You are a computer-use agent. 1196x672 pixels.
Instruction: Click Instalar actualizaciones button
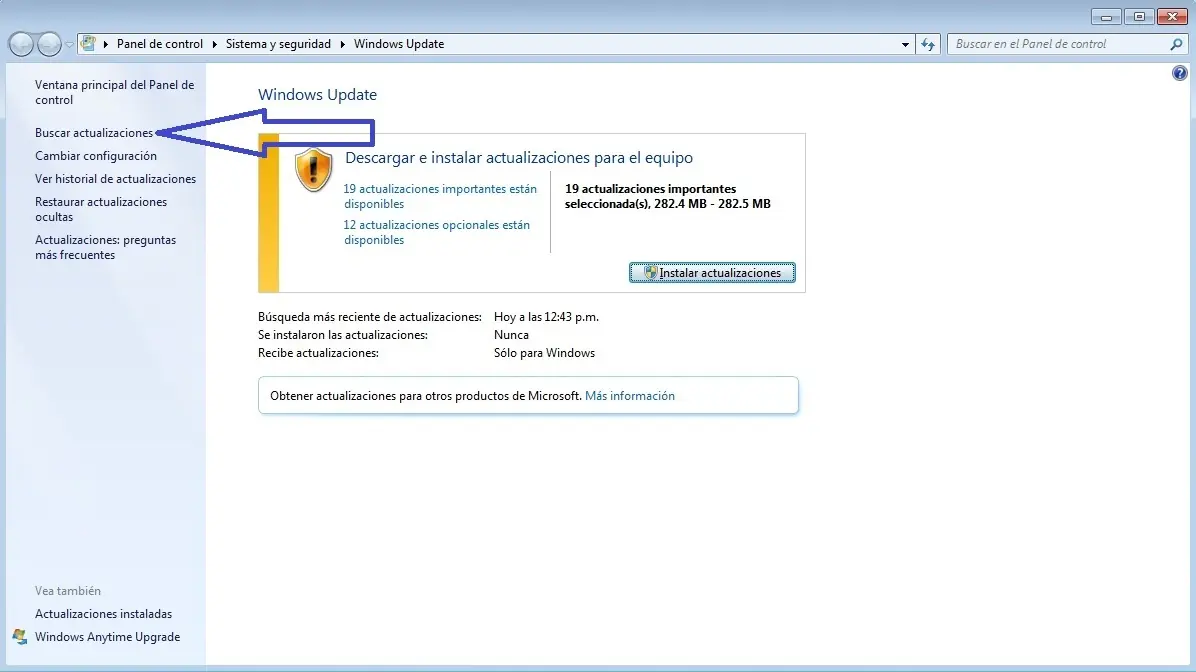712,272
